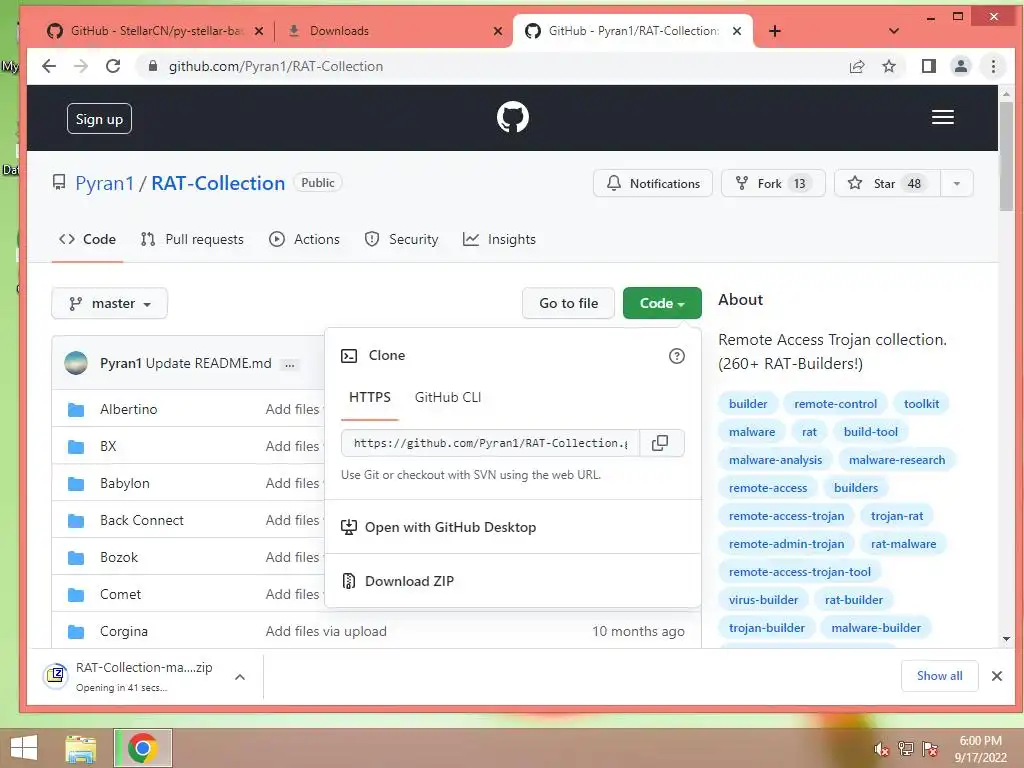1024x768 pixels.
Task: Click the page vertical scrollbar thumb
Action: [1006, 157]
